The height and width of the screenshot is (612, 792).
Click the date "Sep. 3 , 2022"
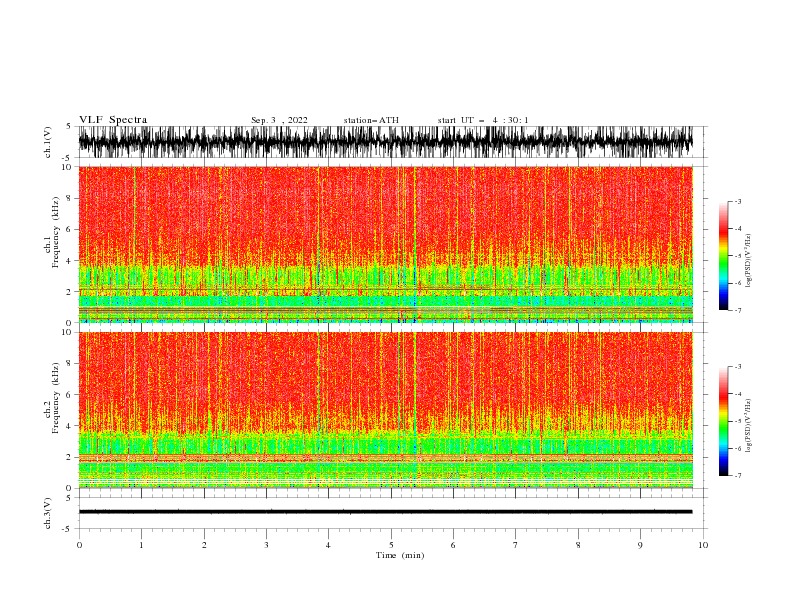coord(279,120)
